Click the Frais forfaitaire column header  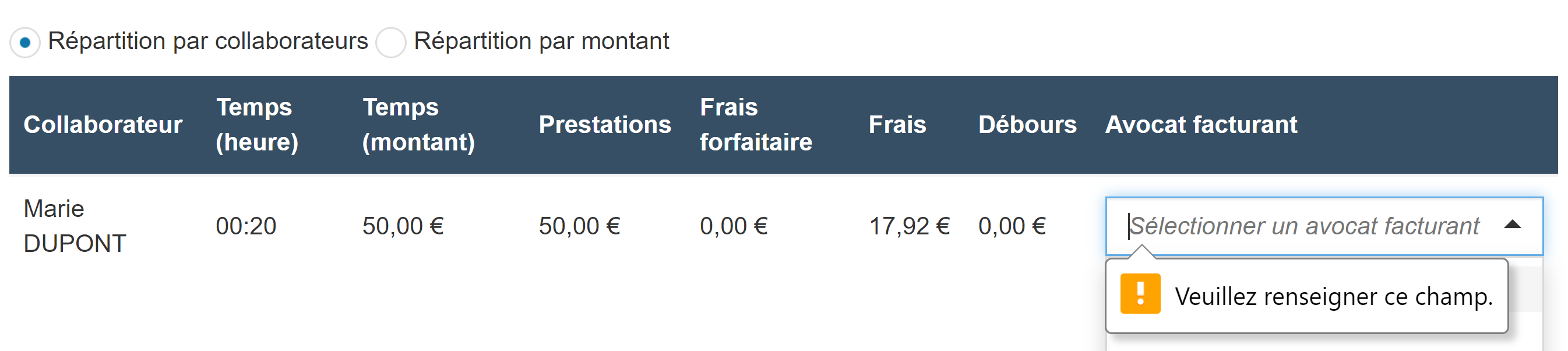pyautogui.click(x=755, y=125)
